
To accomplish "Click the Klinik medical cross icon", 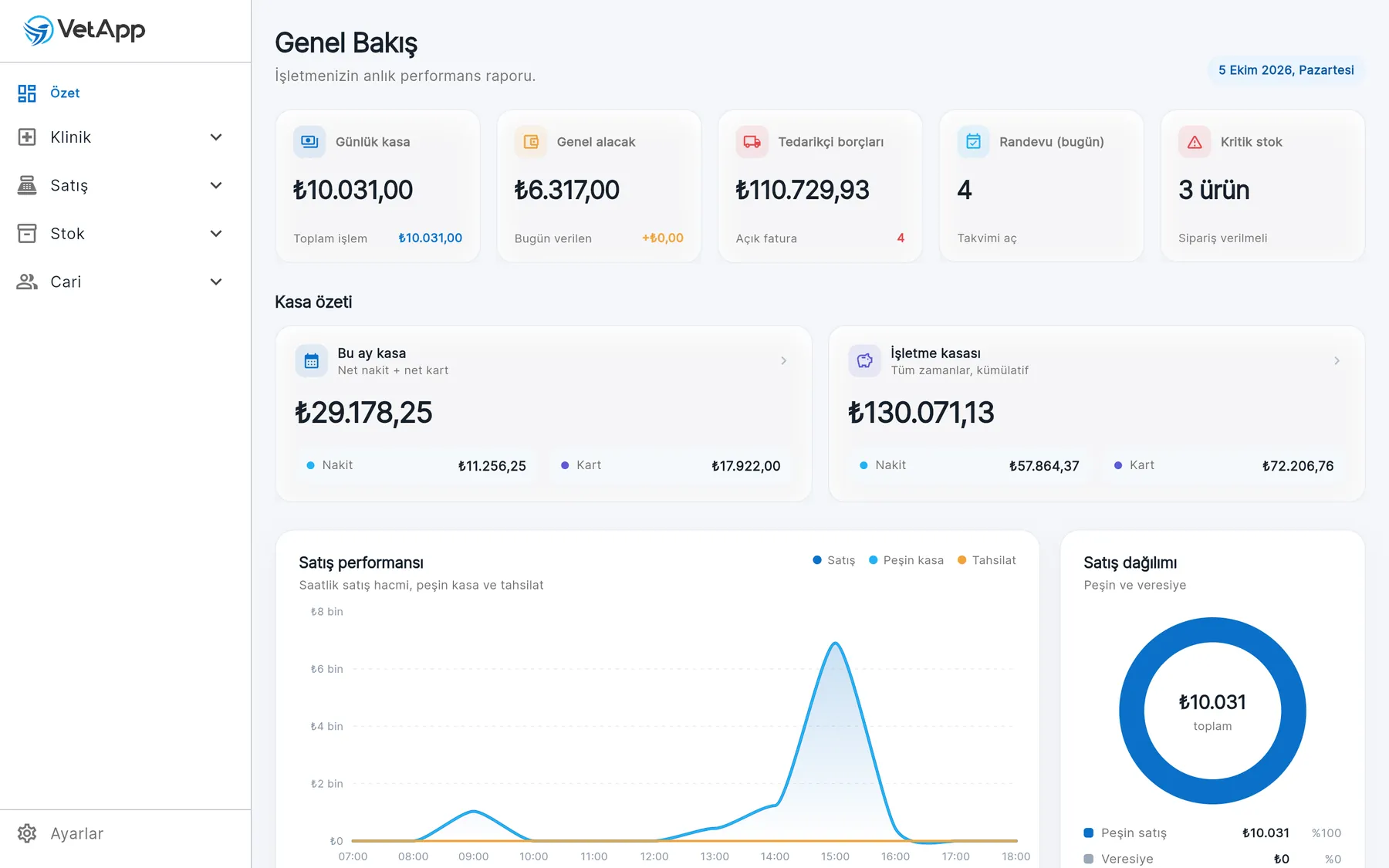I will [x=27, y=137].
